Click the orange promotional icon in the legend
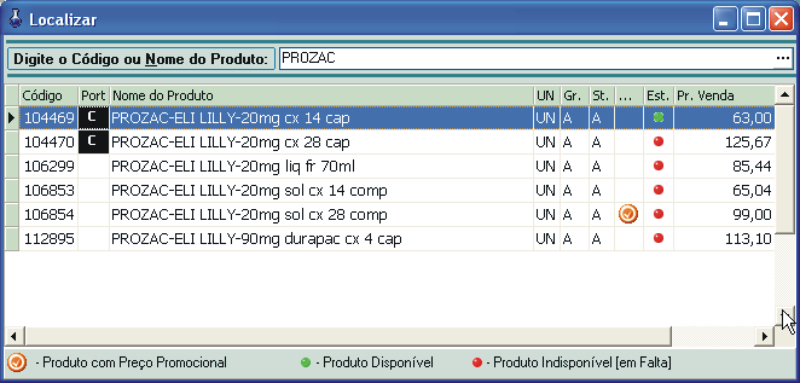 click(17, 363)
